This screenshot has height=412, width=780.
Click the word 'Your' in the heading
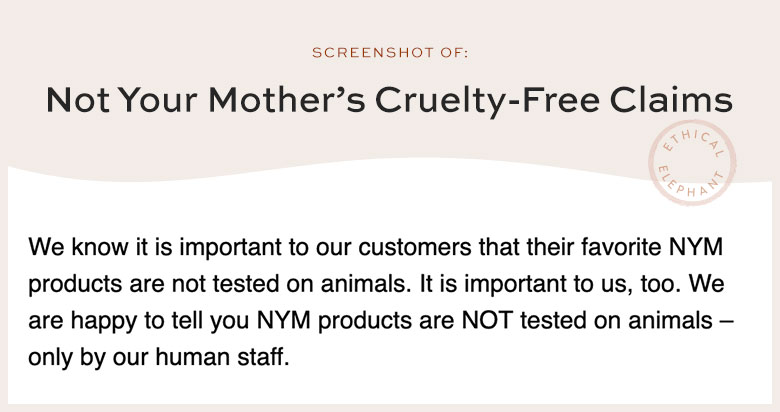(x=158, y=100)
